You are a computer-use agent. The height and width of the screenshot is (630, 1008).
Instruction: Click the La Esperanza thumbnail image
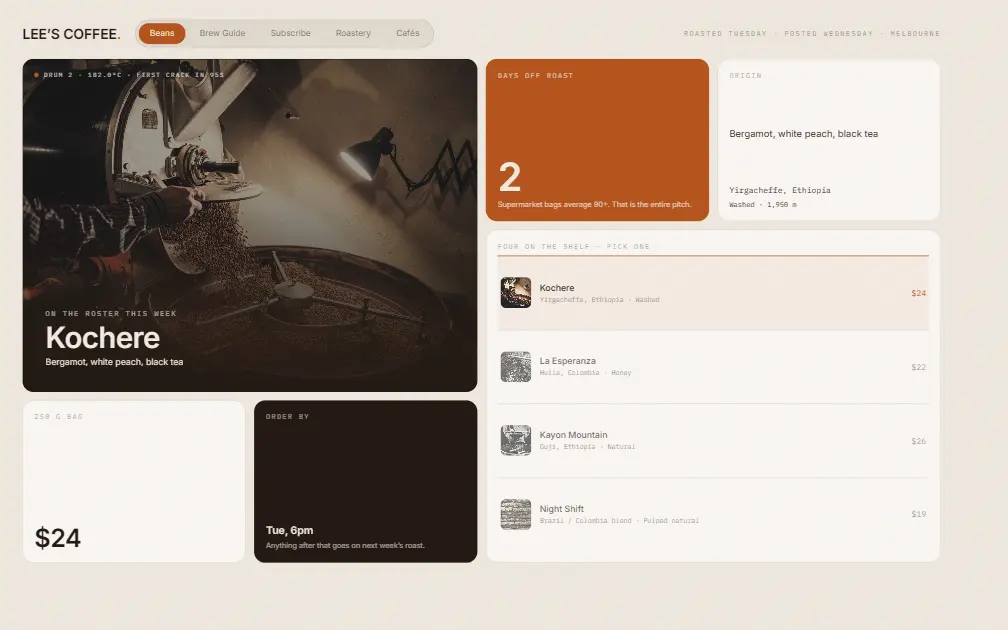516,366
